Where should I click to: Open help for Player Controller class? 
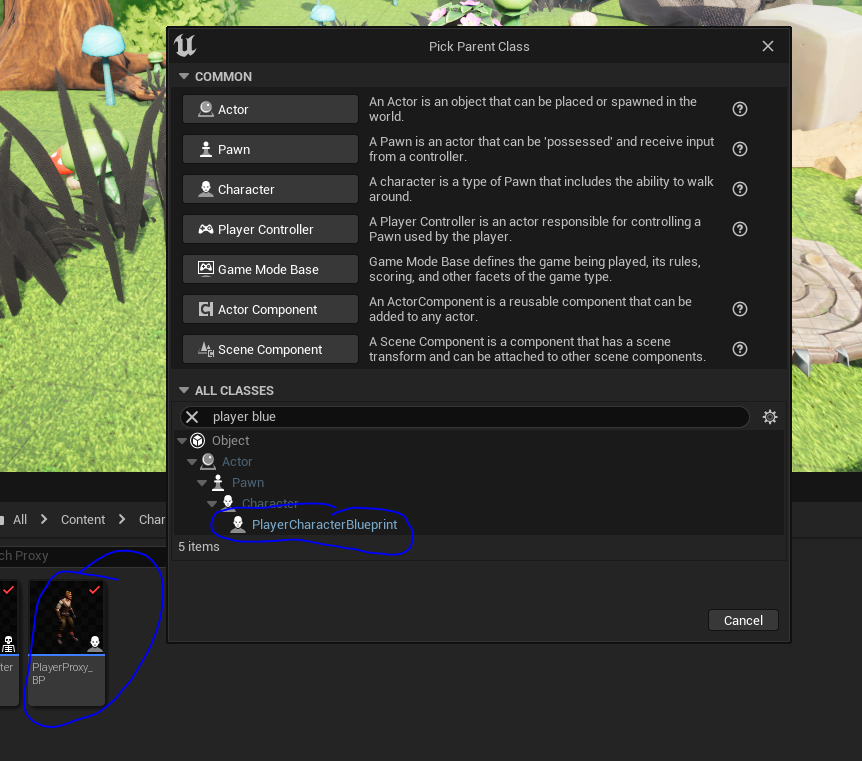[740, 229]
